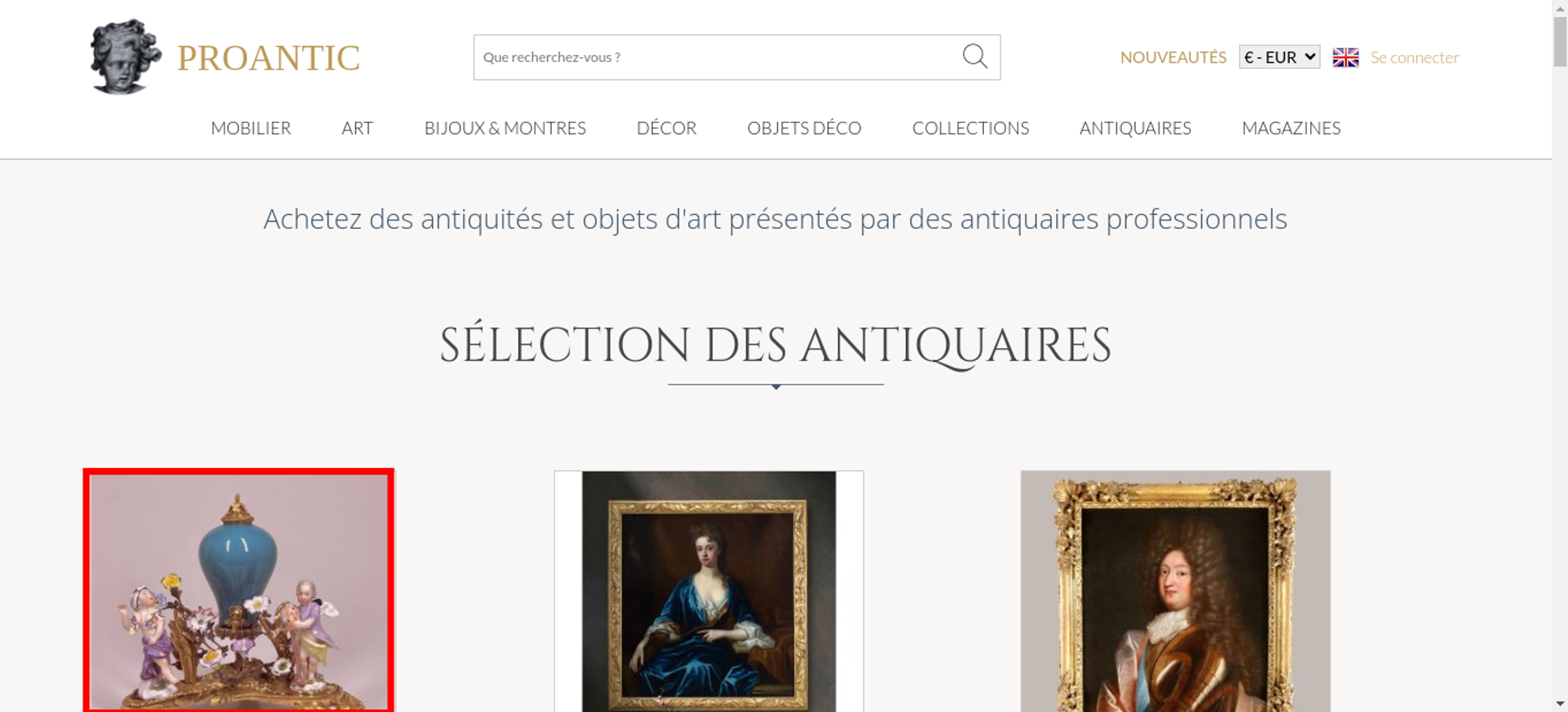Open the MOBILIER menu
The height and width of the screenshot is (712, 1568).
coord(251,128)
